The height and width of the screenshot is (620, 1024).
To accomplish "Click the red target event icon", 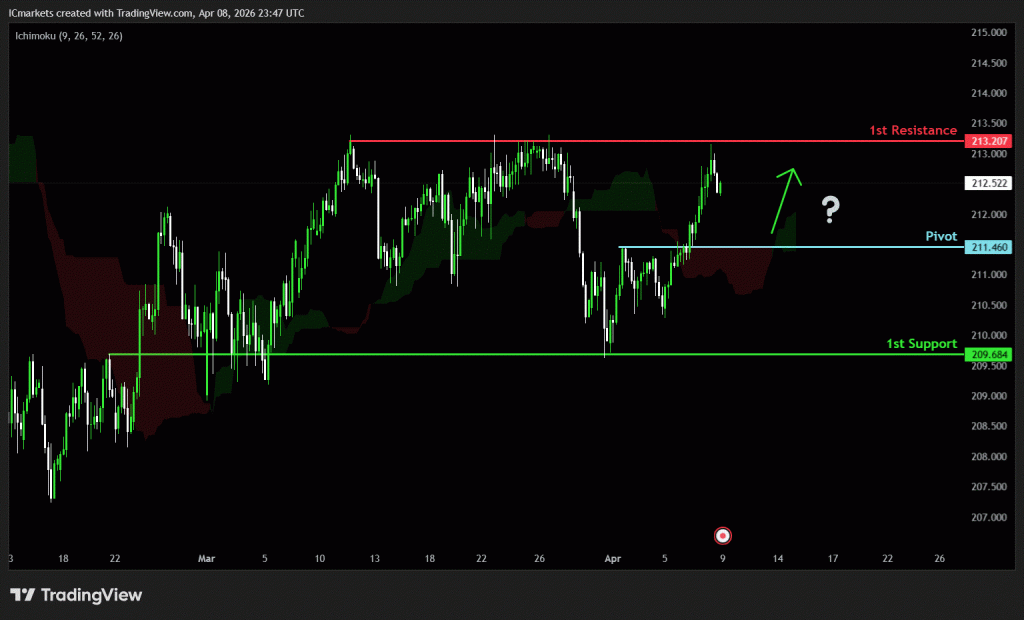I will point(723,535).
